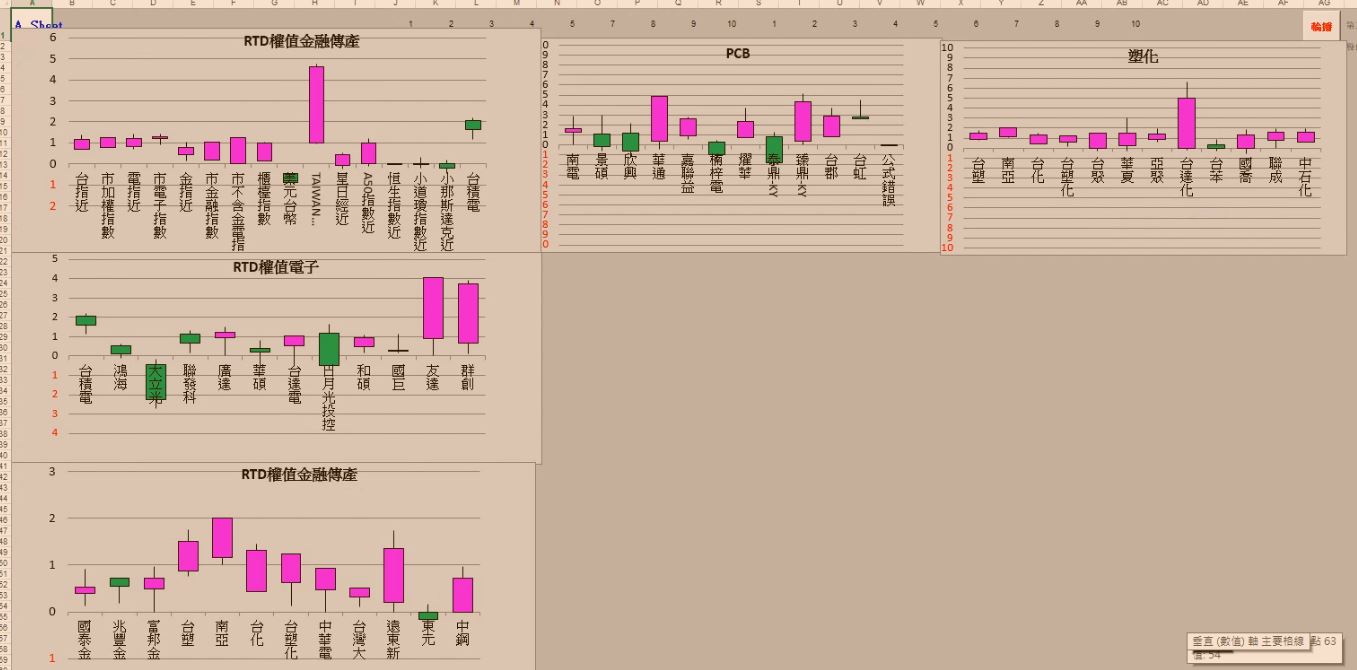Click the 國泰金 candlestick bar
The width and height of the screenshot is (1357, 670).
point(85,590)
